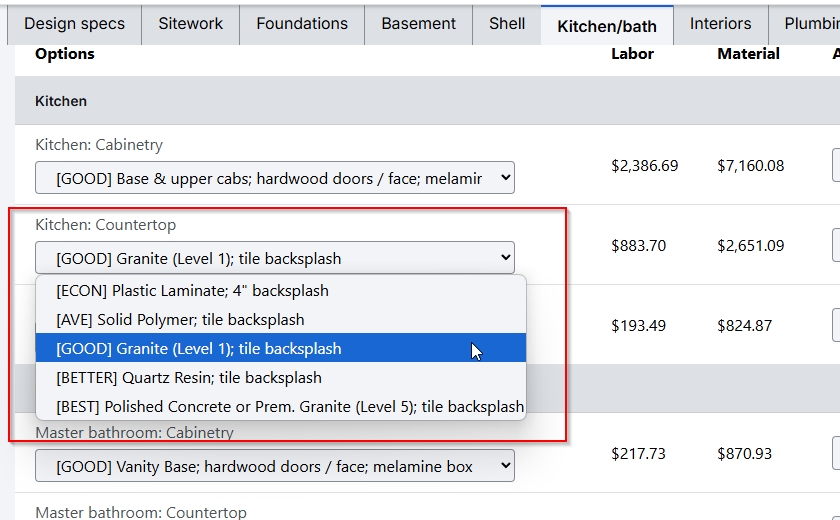Click the adjustment box in Master bathroom Cabinetry row

tap(836, 453)
